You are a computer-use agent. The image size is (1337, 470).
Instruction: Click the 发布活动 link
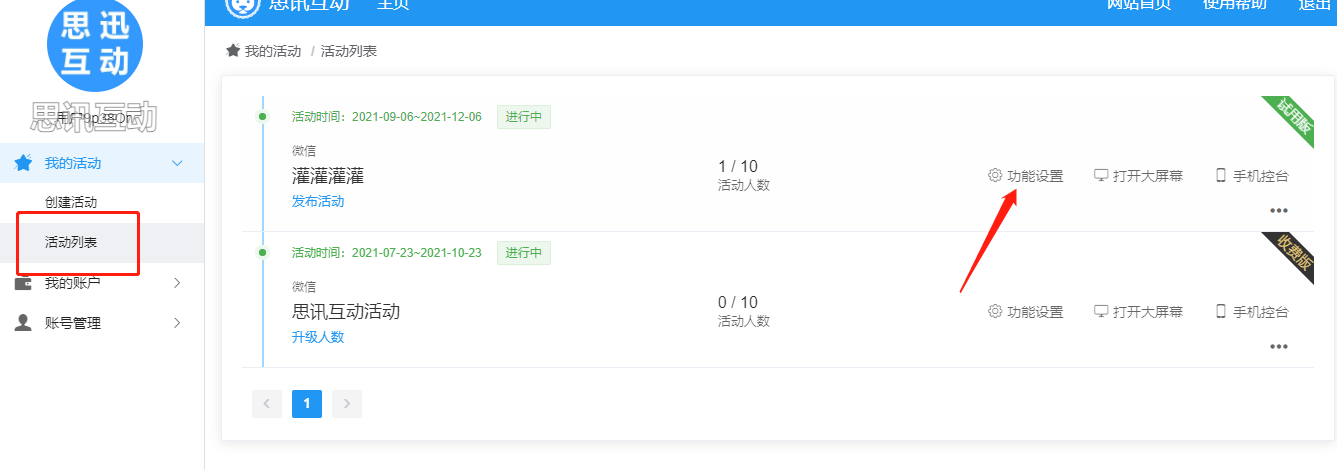[318, 201]
